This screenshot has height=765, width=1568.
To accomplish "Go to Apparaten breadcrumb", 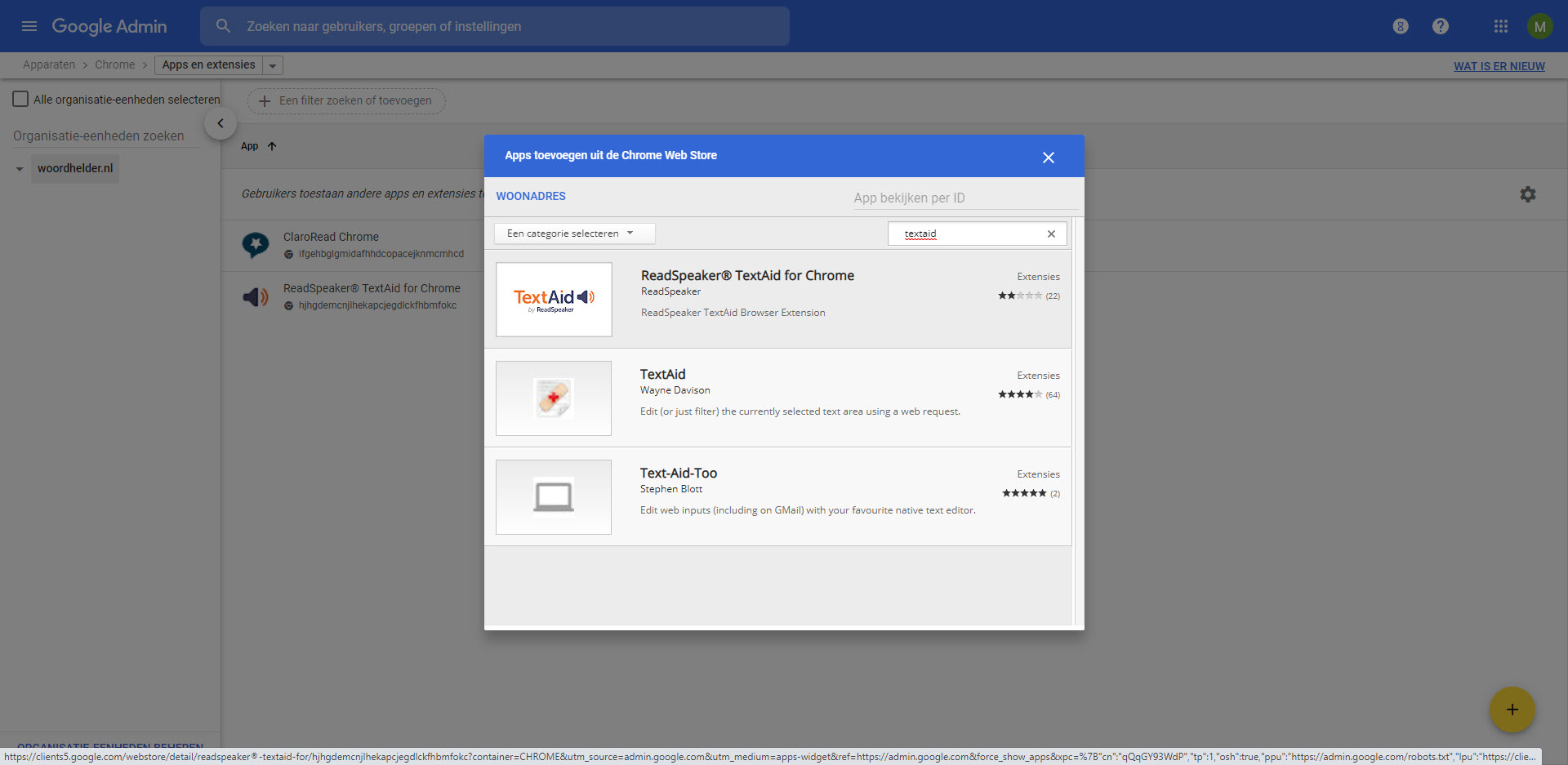I will 49,64.
